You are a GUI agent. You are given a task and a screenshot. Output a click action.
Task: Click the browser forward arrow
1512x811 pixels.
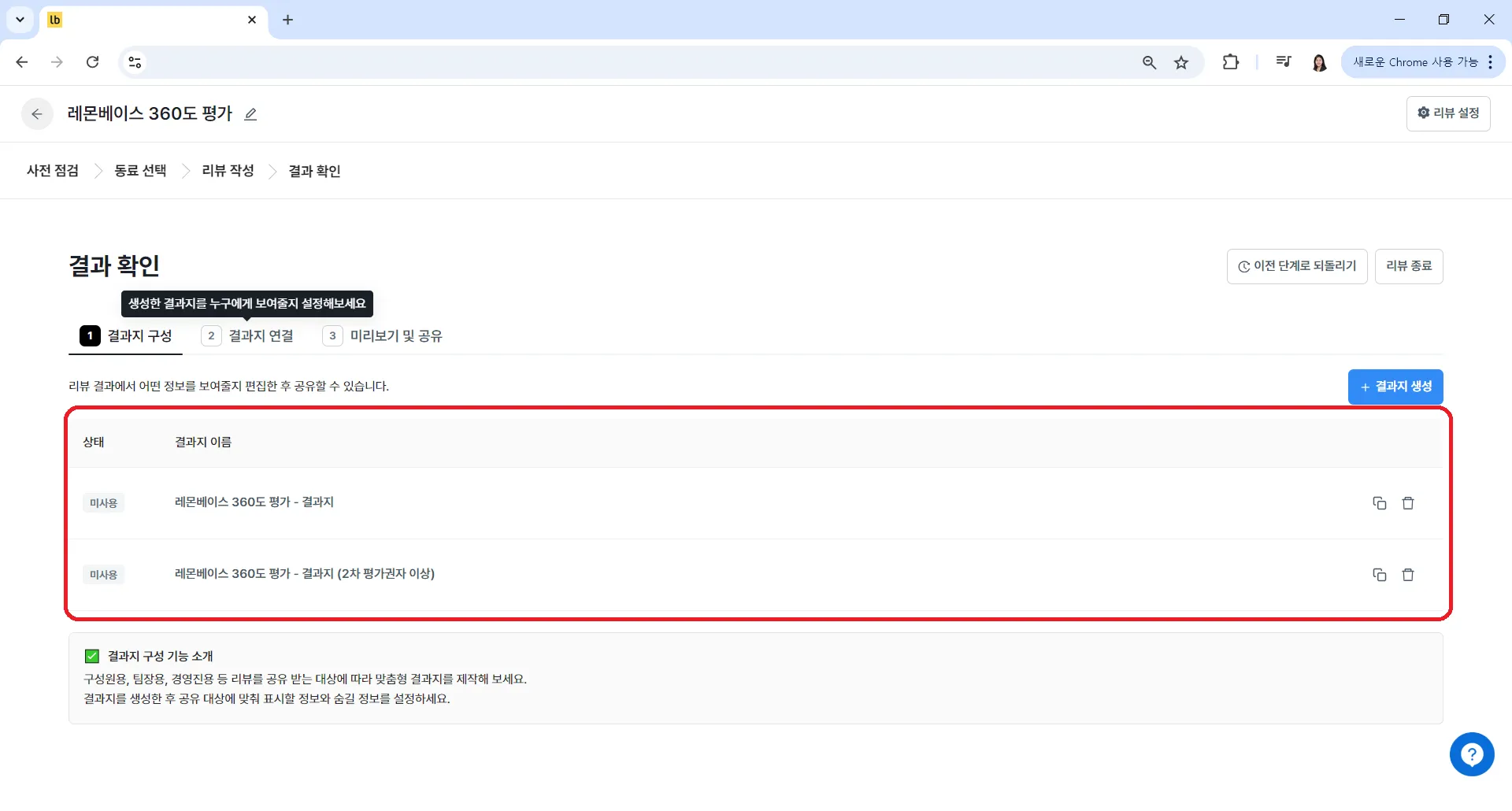click(57, 62)
